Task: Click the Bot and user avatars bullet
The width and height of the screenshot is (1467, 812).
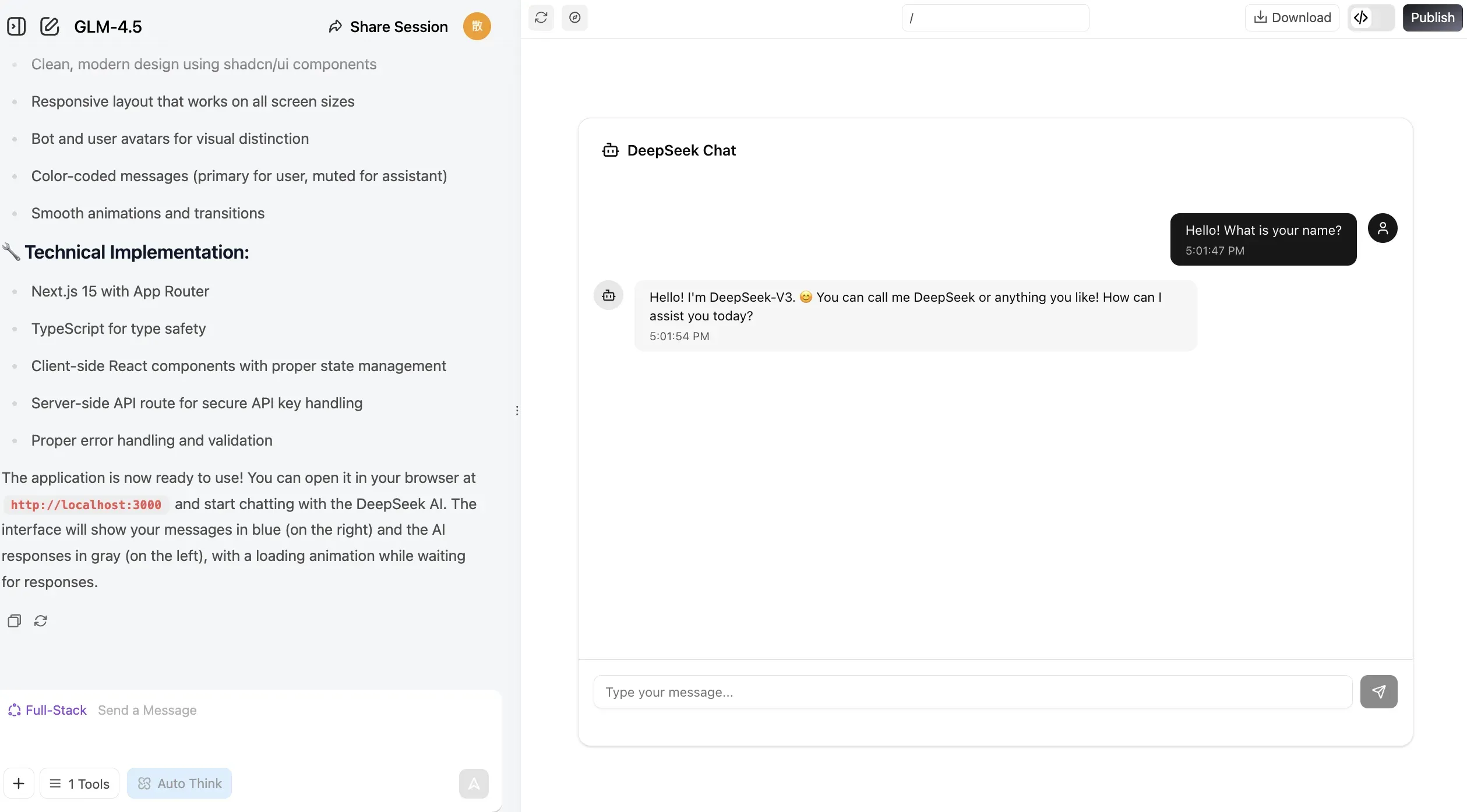Action: [x=170, y=139]
